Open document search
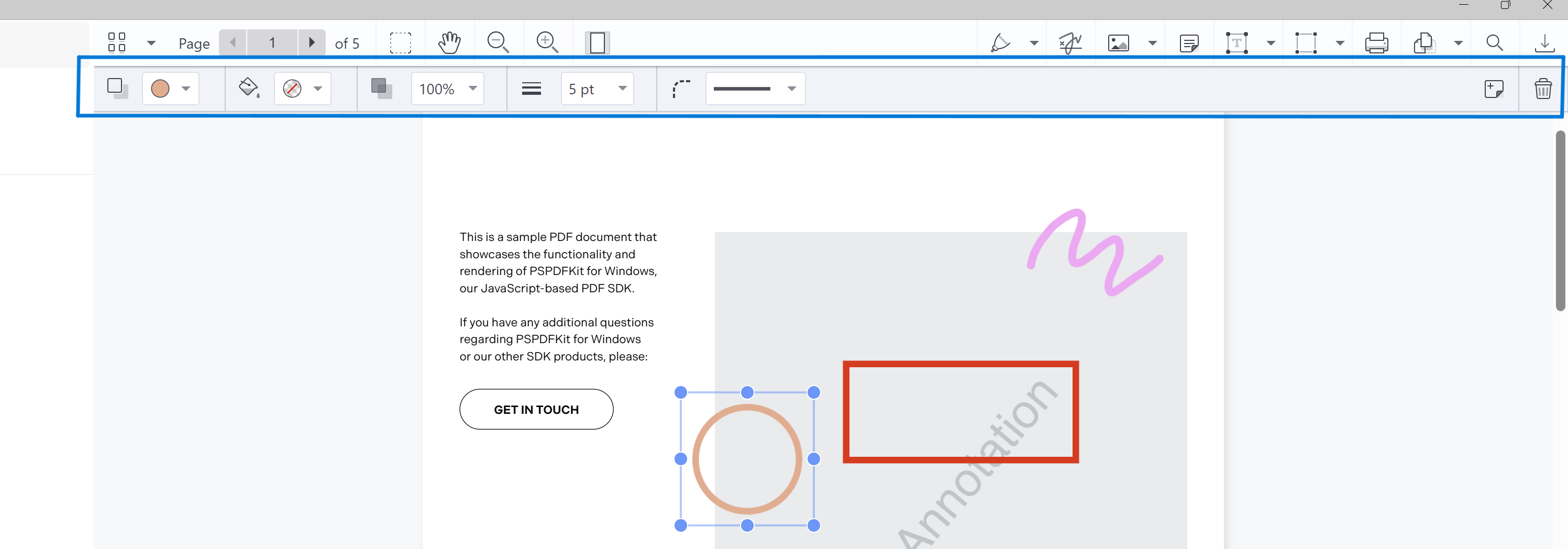This screenshot has height=549, width=1568. click(1495, 42)
